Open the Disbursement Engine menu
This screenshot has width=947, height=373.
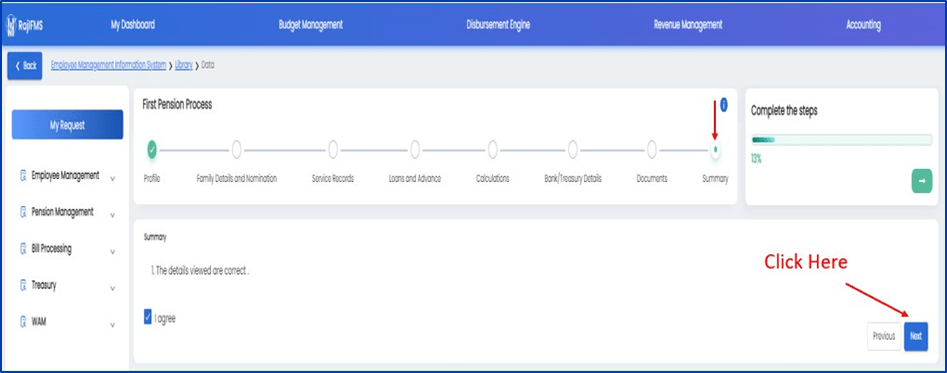tap(498, 25)
